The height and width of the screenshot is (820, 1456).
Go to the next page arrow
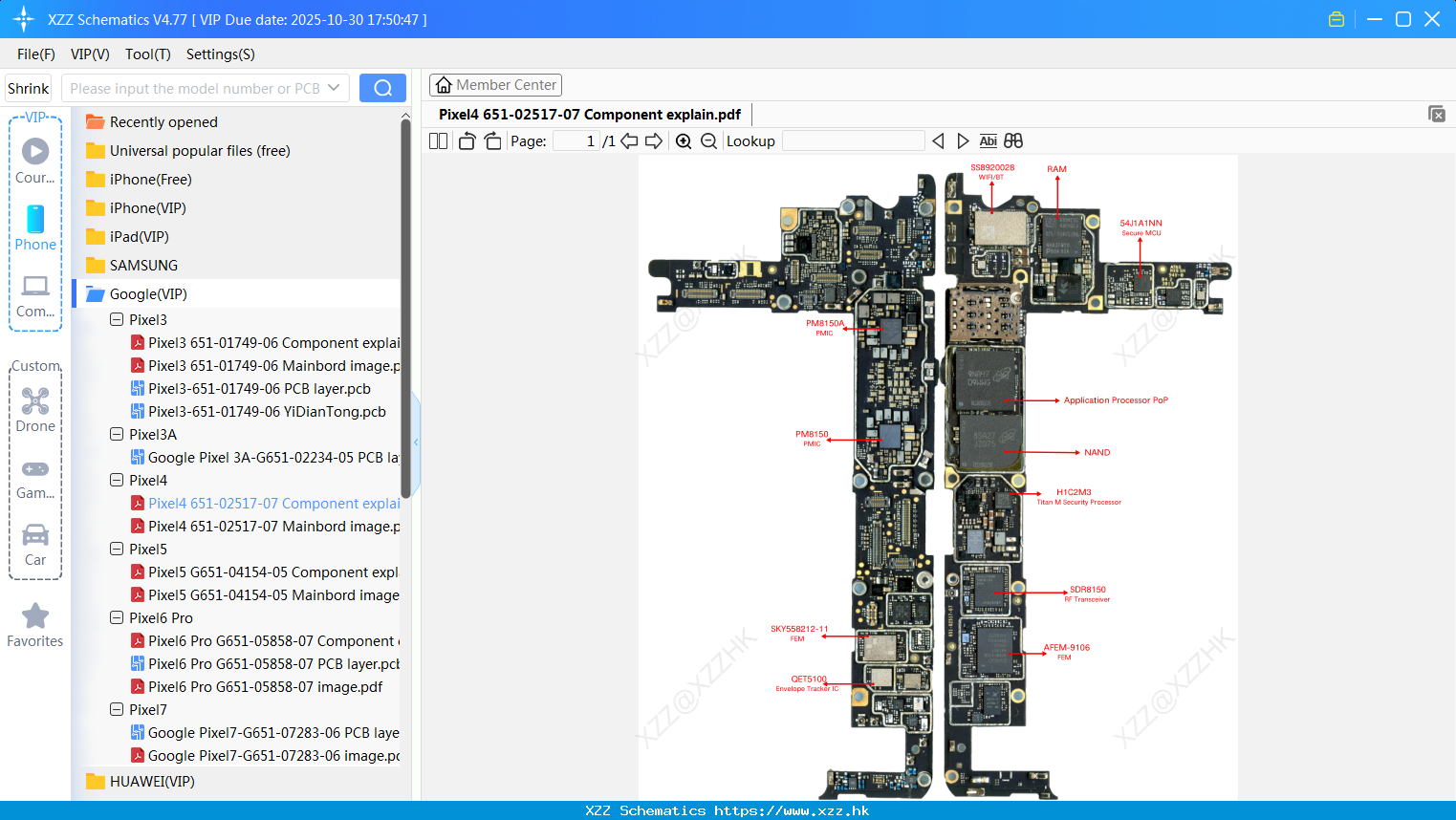pyautogui.click(x=654, y=141)
